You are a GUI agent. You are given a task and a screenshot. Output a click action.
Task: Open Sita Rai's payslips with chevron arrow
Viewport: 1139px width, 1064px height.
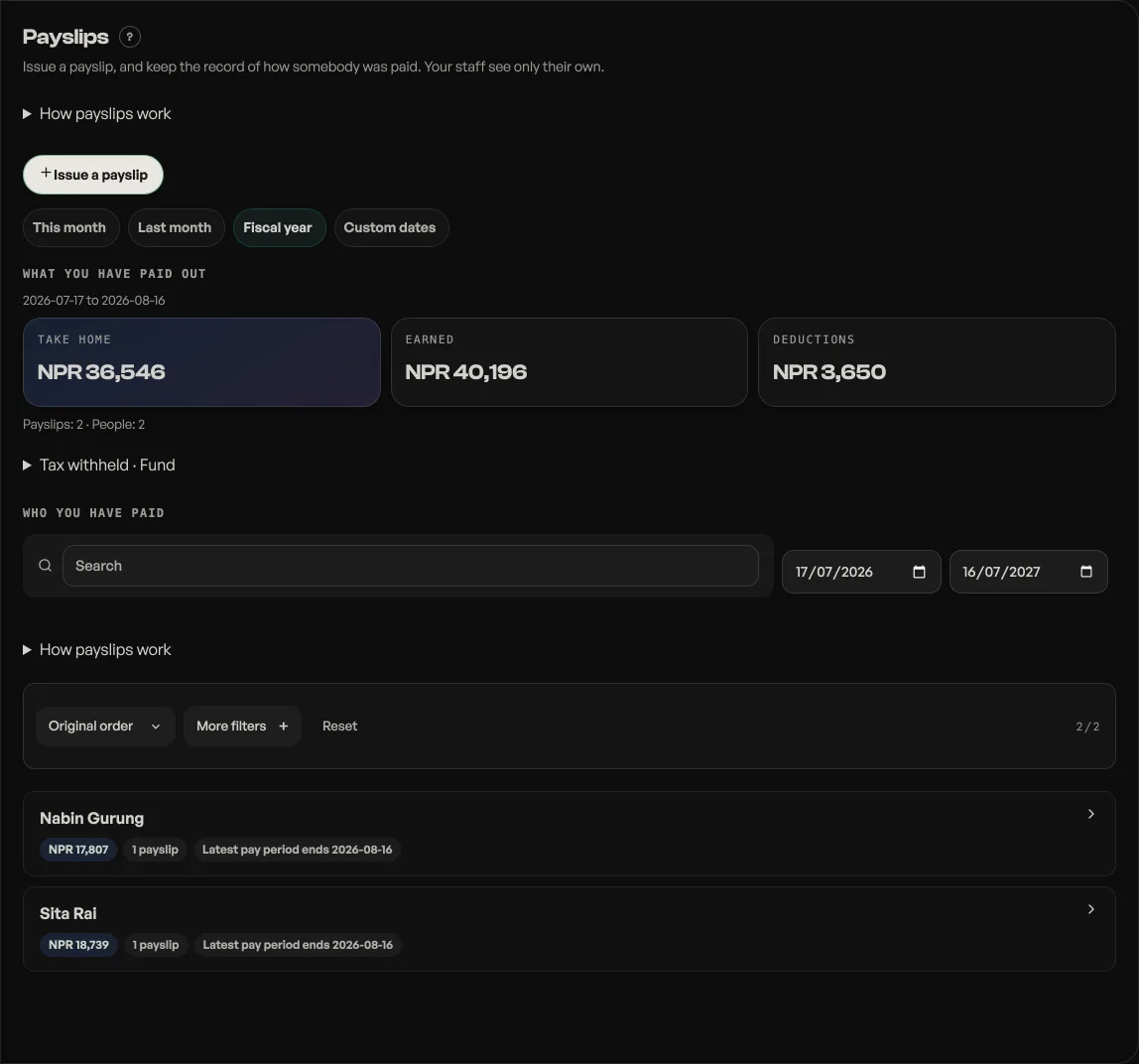tap(1090, 909)
